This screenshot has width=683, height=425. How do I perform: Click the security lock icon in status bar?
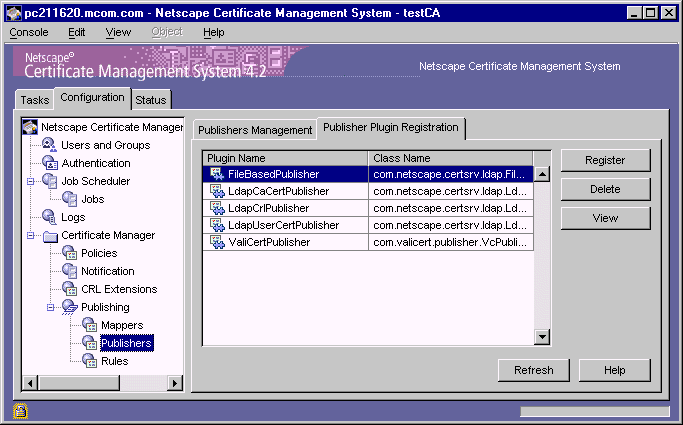coord(20,411)
